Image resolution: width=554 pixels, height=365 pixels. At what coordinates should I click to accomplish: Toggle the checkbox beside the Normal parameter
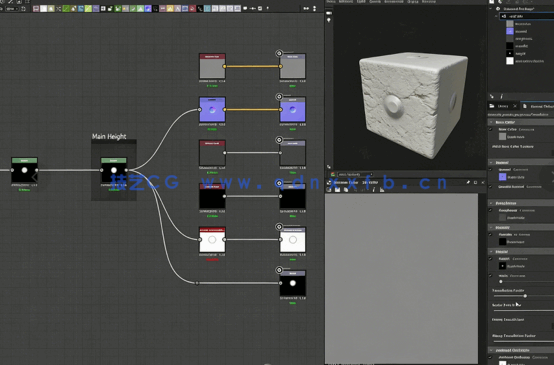490,170
